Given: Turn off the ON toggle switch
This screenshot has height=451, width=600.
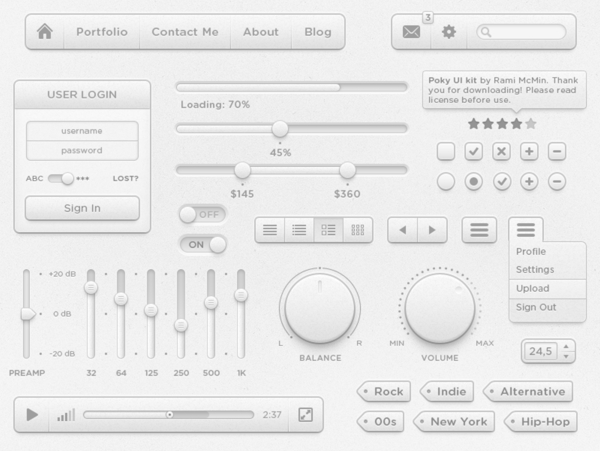Looking at the screenshot, I should pyautogui.click(x=203, y=244).
